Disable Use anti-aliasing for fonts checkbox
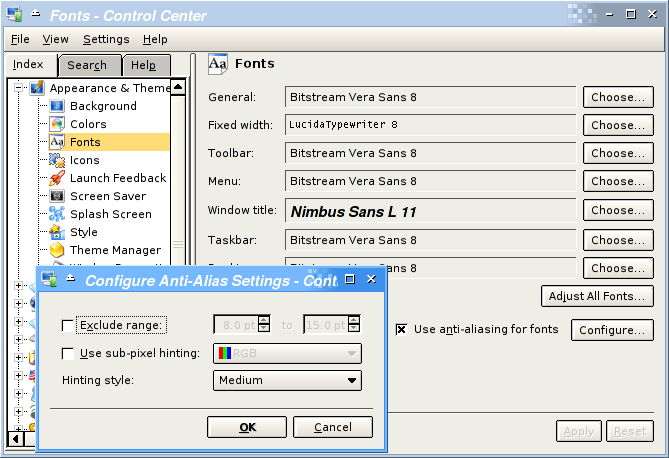 pos(402,329)
